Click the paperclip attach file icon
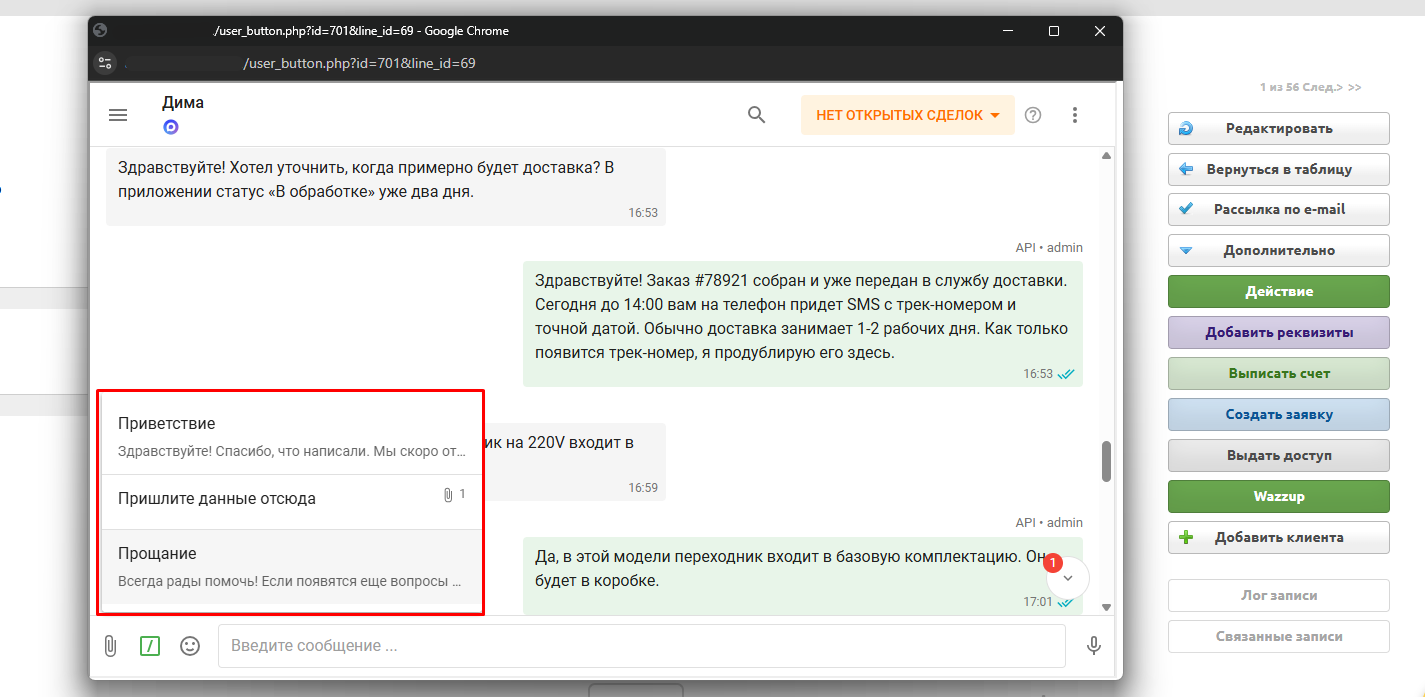This screenshot has width=1425, height=697. click(x=111, y=646)
